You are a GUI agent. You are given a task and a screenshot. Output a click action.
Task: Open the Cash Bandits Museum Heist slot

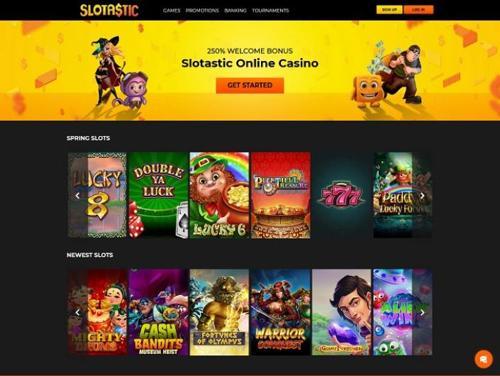(158, 312)
